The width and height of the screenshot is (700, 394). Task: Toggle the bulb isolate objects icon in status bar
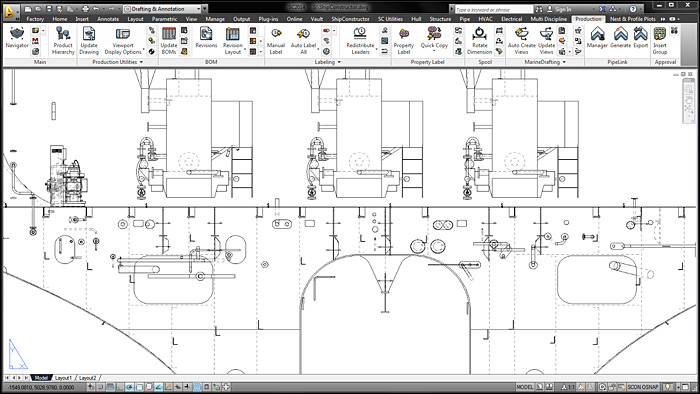(667, 387)
